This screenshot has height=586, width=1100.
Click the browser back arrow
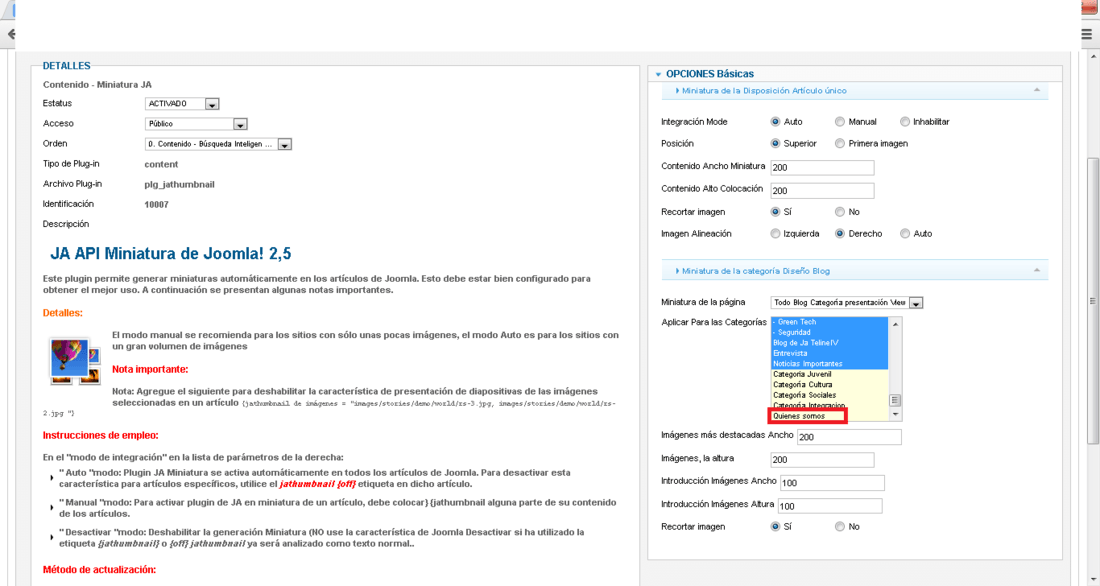(x=10, y=34)
